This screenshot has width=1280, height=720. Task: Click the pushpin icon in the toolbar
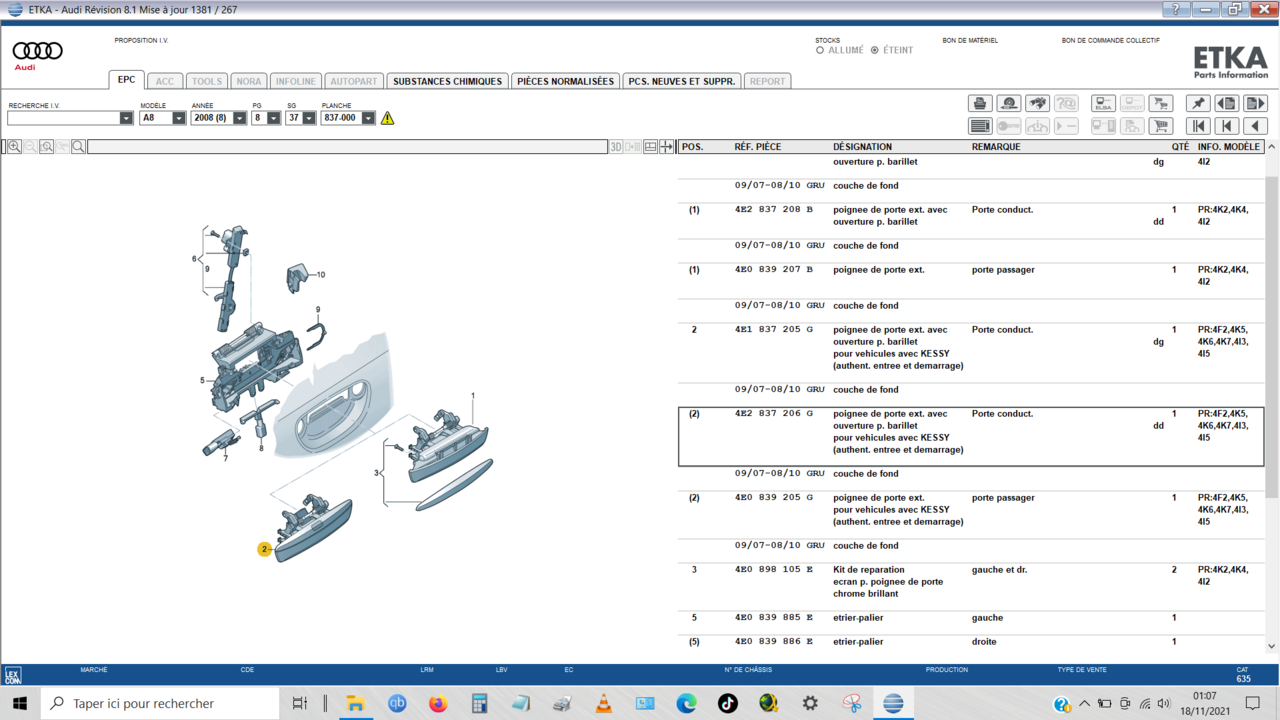(1197, 103)
